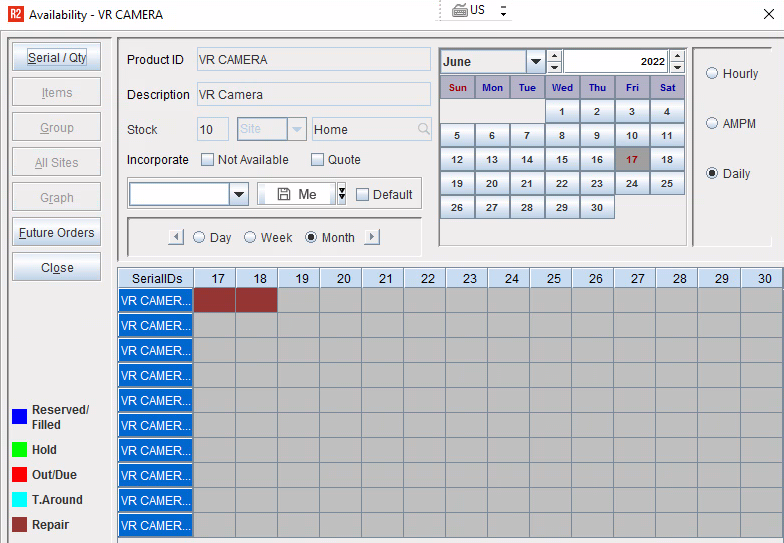Select the Hourly radio button
This screenshot has width=784, height=543.
pyautogui.click(x=712, y=74)
